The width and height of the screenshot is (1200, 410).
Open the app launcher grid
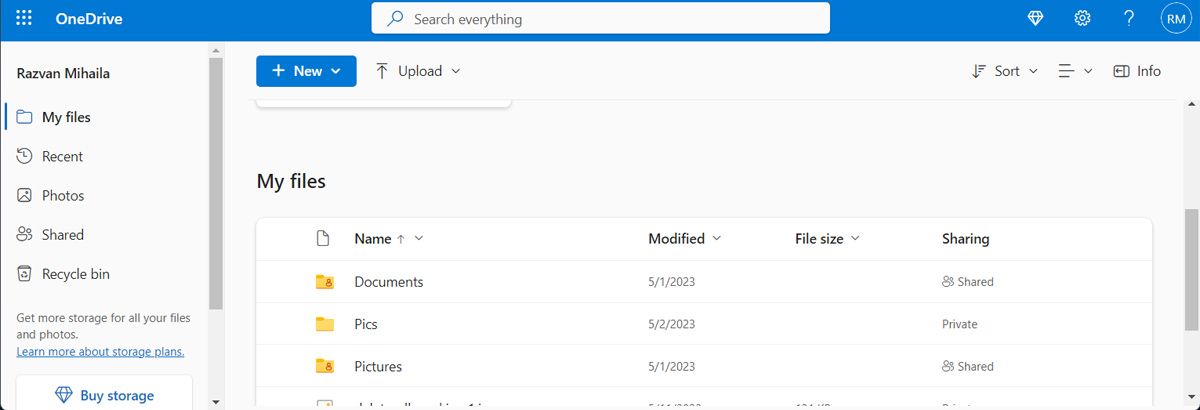pyautogui.click(x=24, y=18)
